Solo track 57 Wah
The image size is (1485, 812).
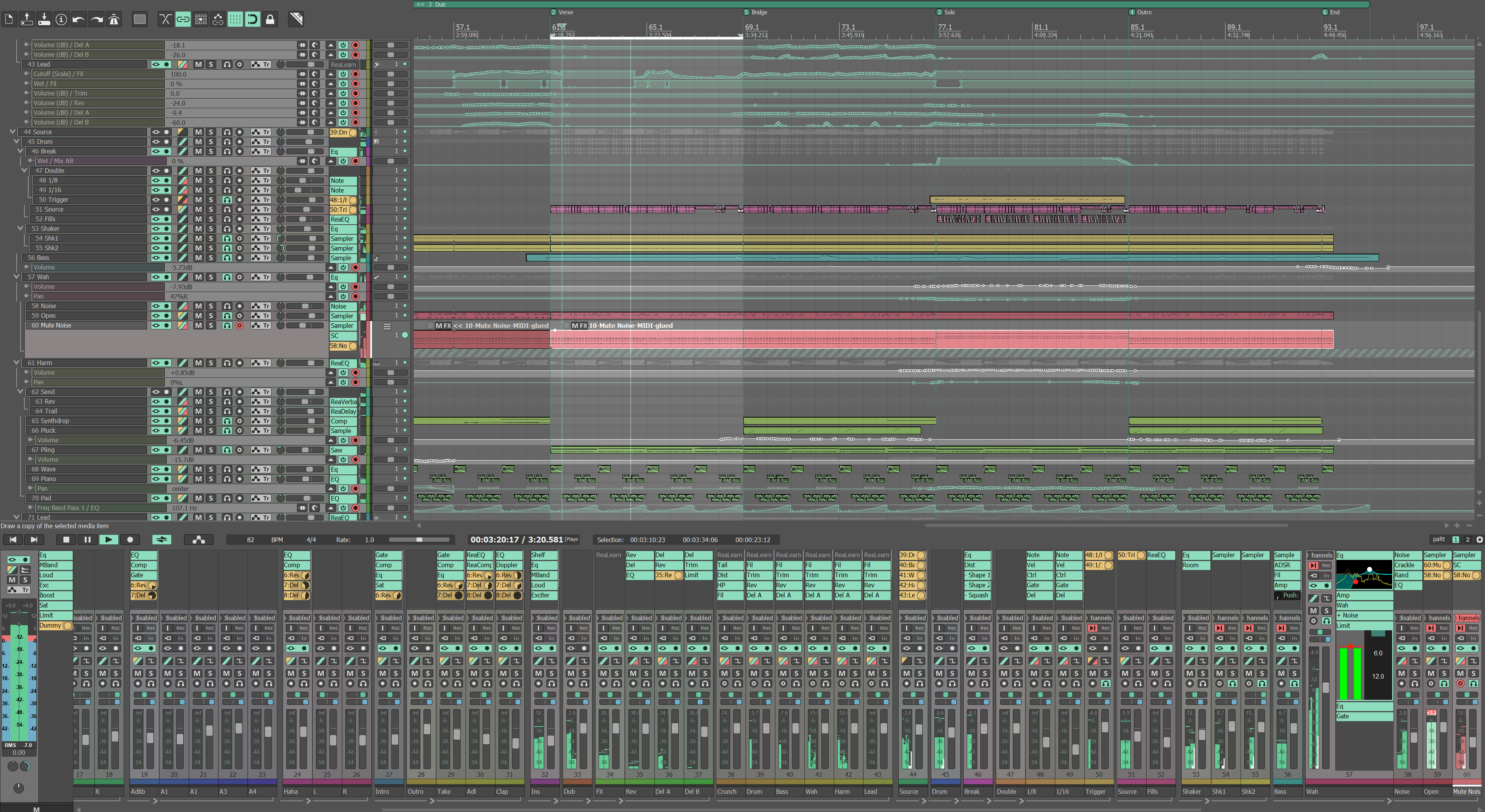point(211,277)
